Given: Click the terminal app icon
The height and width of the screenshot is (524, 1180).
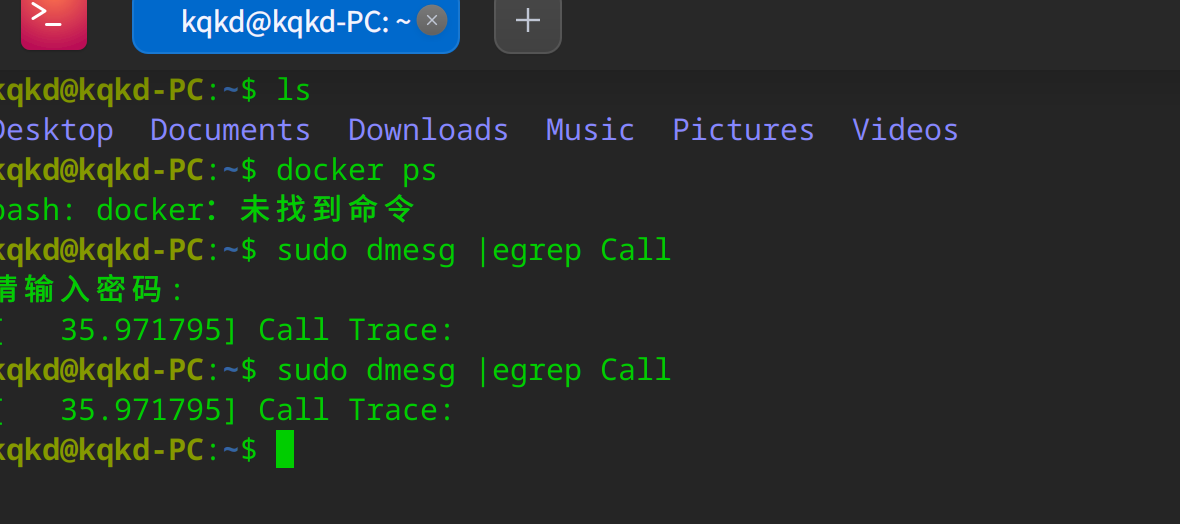Looking at the screenshot, I should point(53,22).
